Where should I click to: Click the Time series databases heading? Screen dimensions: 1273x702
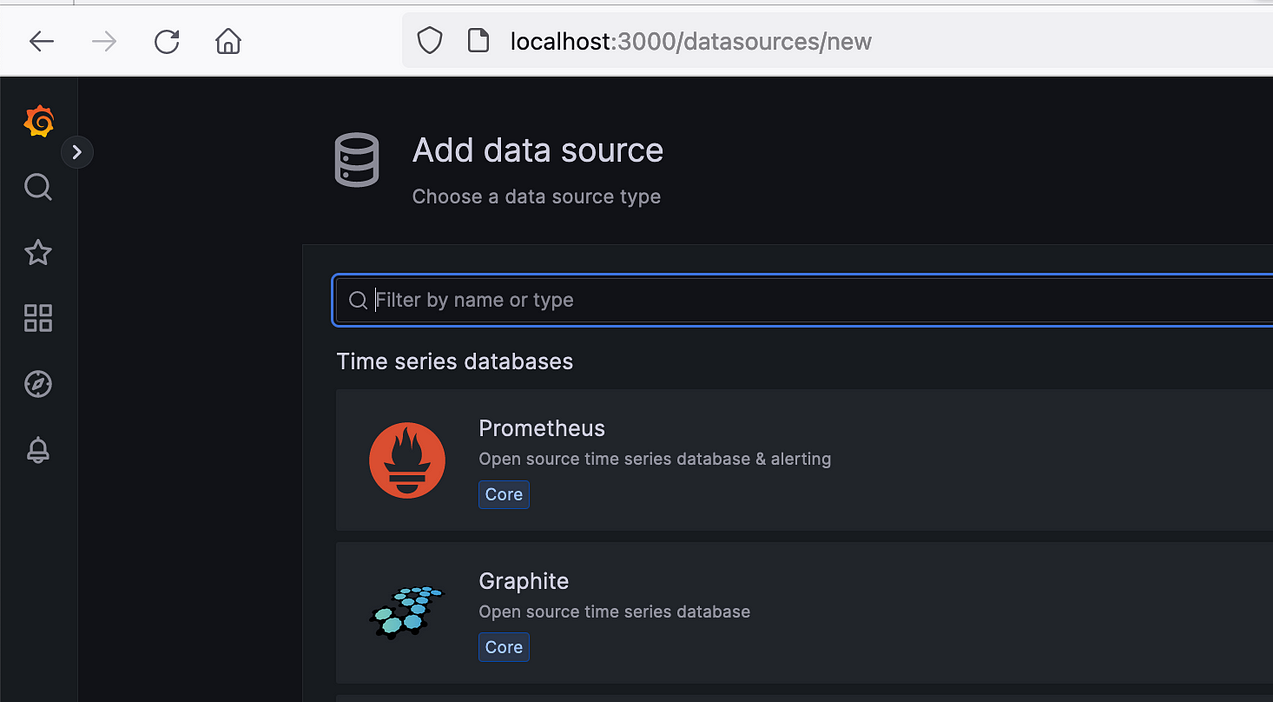(x=455, y=361)
